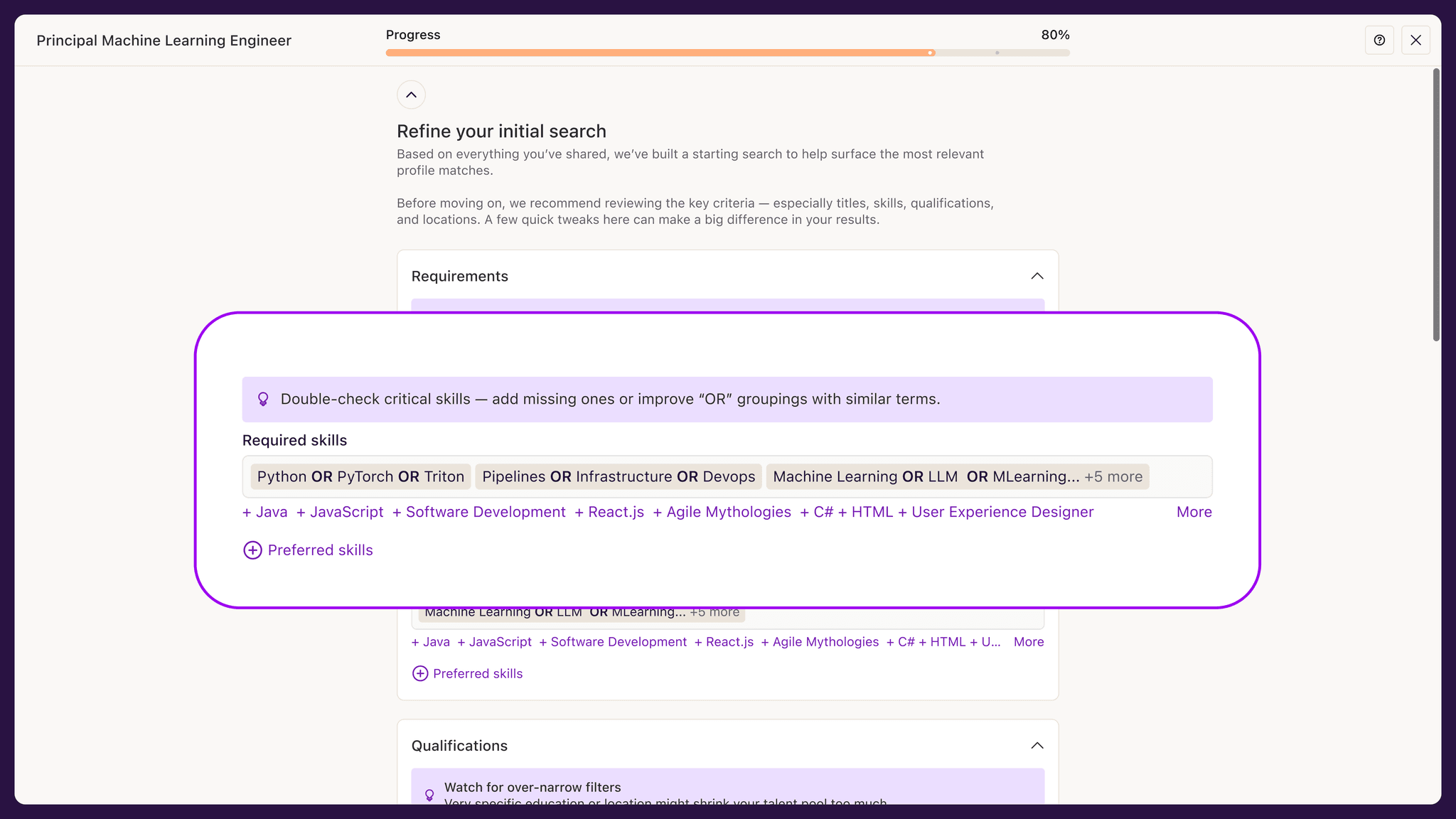Close the Principal Machine Learning Engineer dialog

(x=1415, y=40)
